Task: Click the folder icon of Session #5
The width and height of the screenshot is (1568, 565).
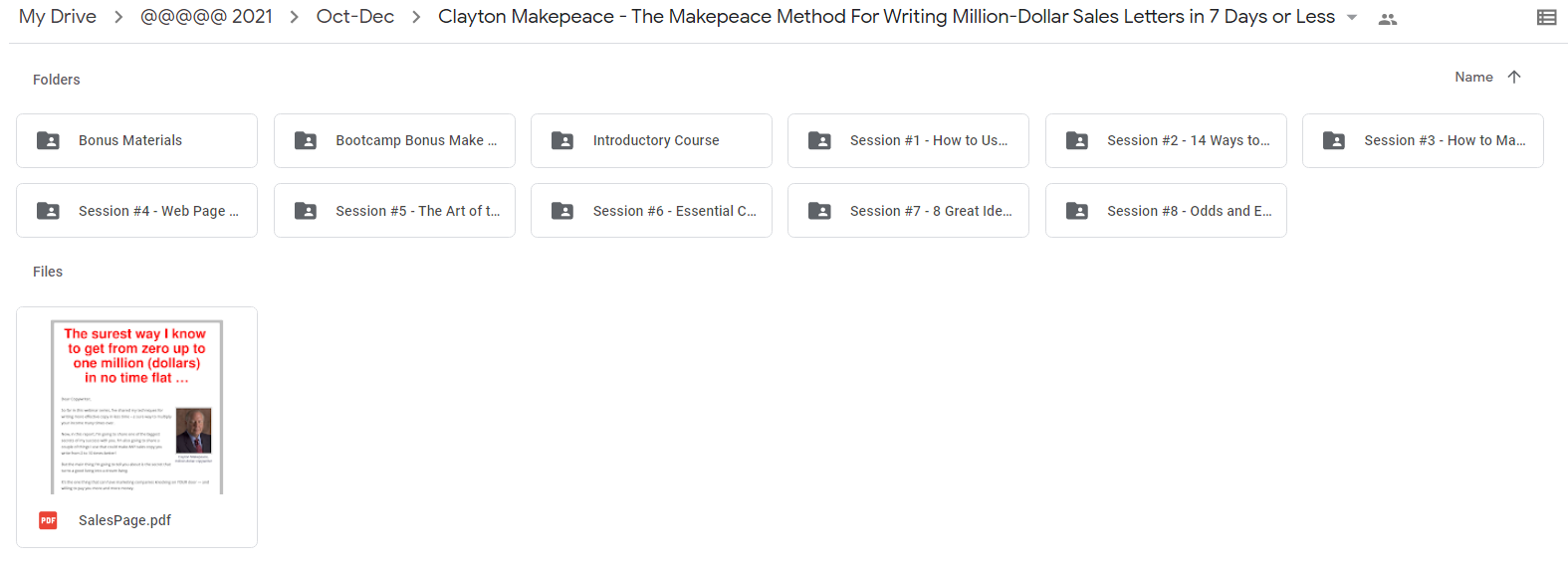Action: tap(306, 211)
